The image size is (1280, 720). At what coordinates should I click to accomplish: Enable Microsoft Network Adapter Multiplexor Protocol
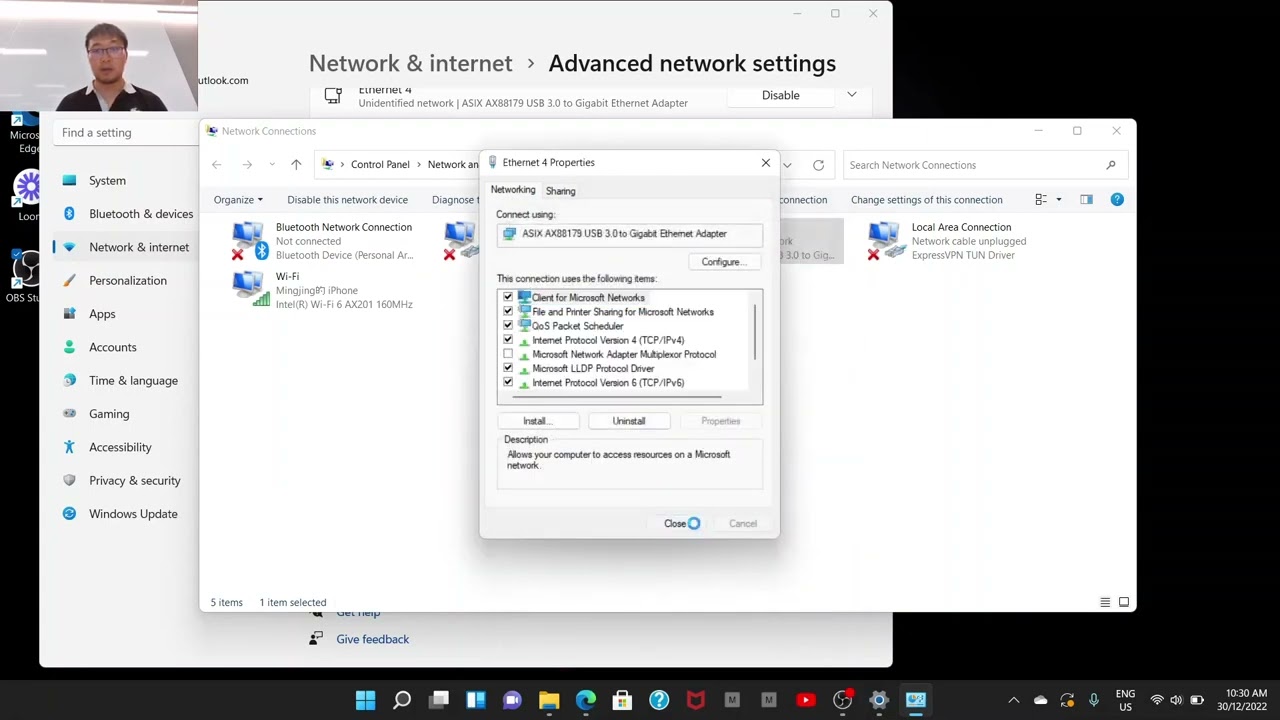tap(508, 354)
